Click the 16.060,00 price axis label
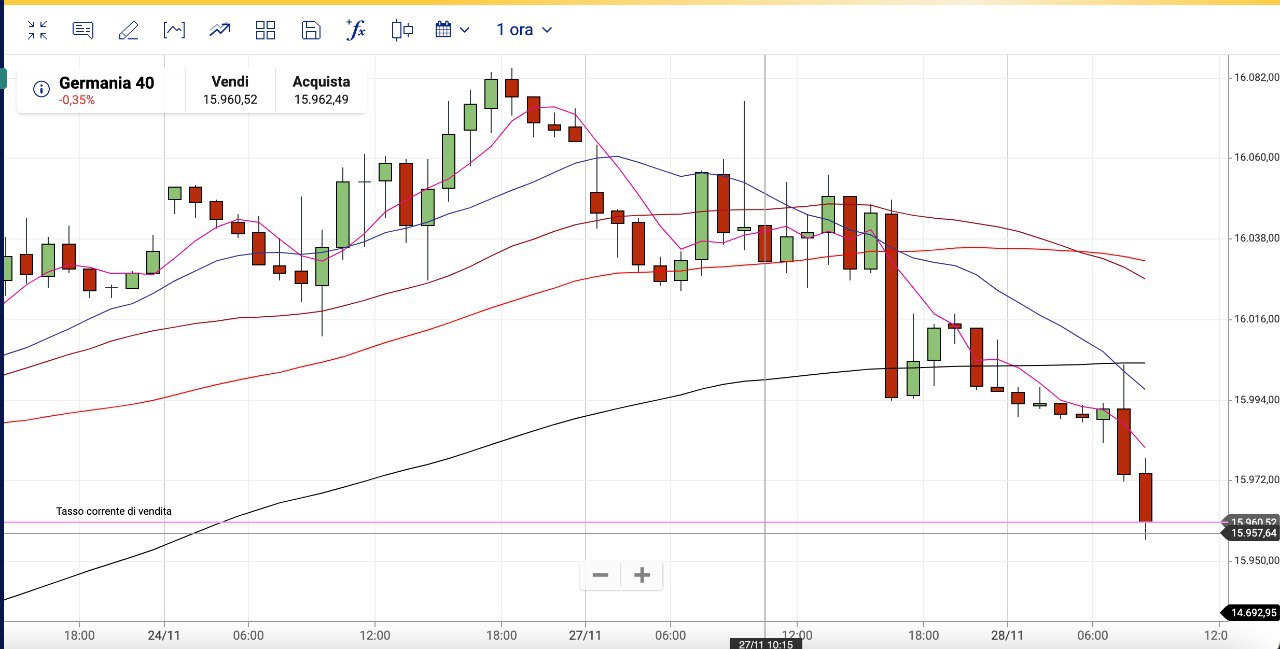The image size is (1280, 649). (1256, 157)
